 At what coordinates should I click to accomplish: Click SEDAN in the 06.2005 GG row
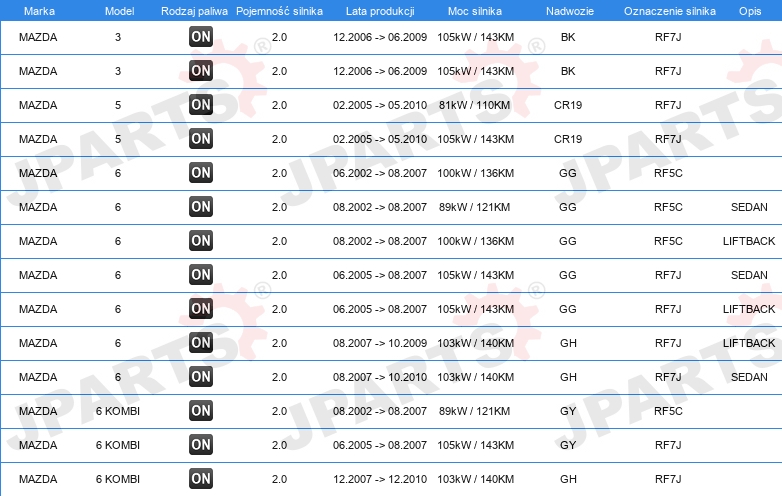click(x=749, y=275)
